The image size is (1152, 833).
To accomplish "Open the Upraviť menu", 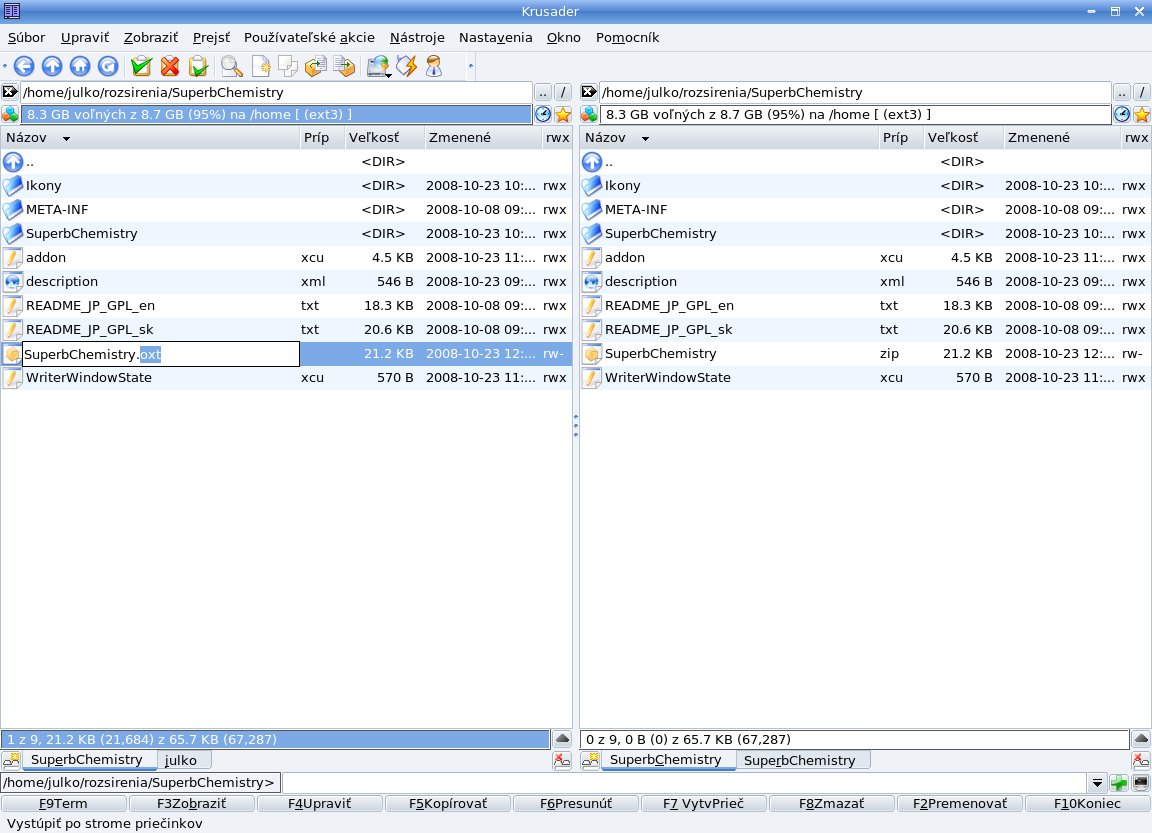I will pos(84,37).
